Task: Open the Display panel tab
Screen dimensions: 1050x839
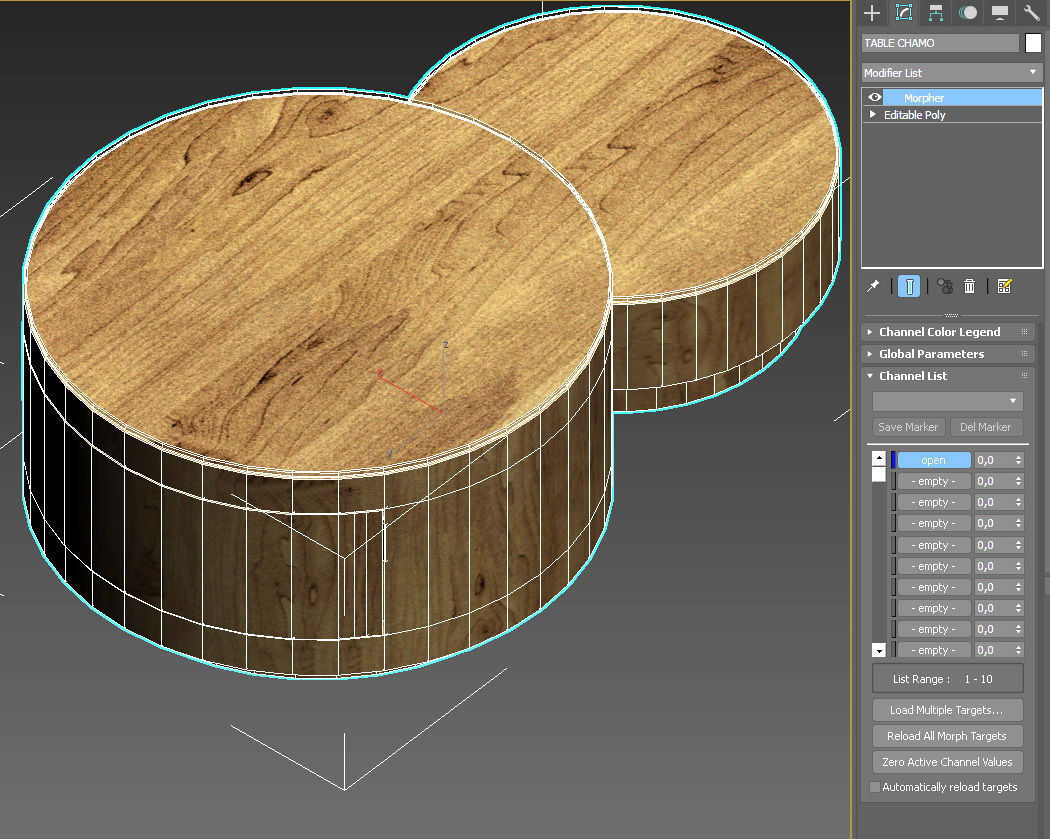Action: pyautogui.click(x=1000, y=13)
